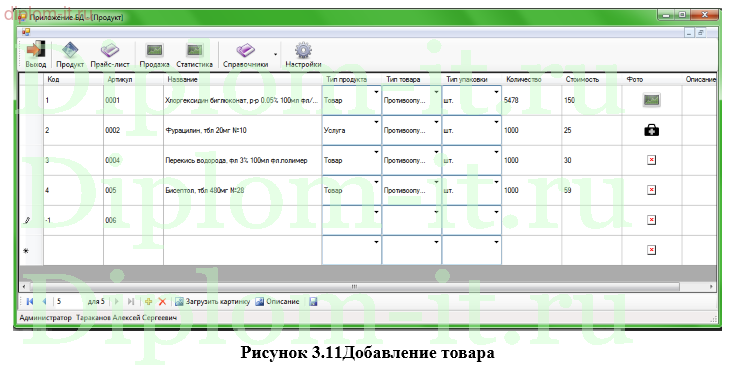Click the Код column header
The height and width of the screenshot is (375, 736).
(x=73, y=79)
